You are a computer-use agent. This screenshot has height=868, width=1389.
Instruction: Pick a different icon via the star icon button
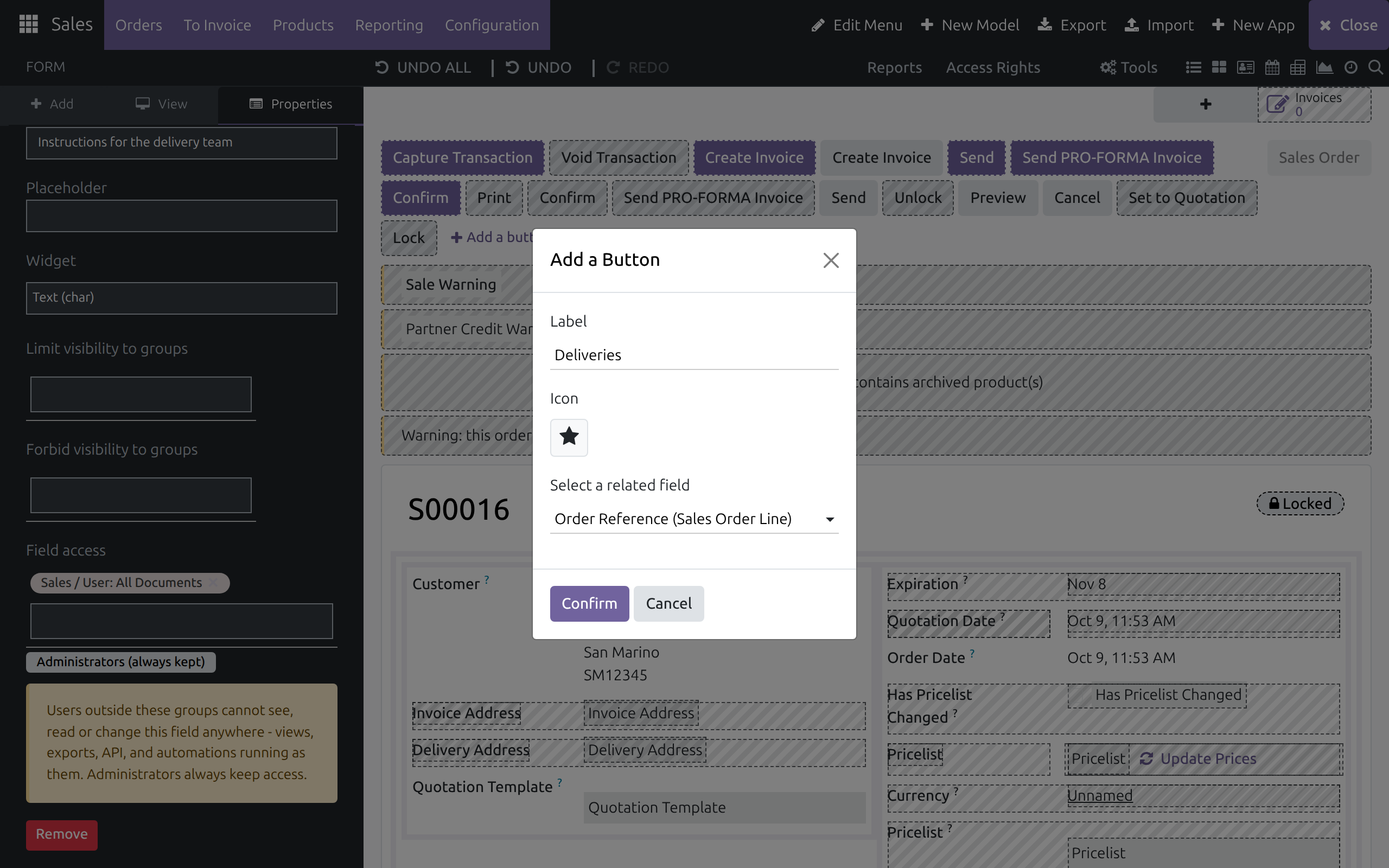pyautogui.click(x=569, y=437)
